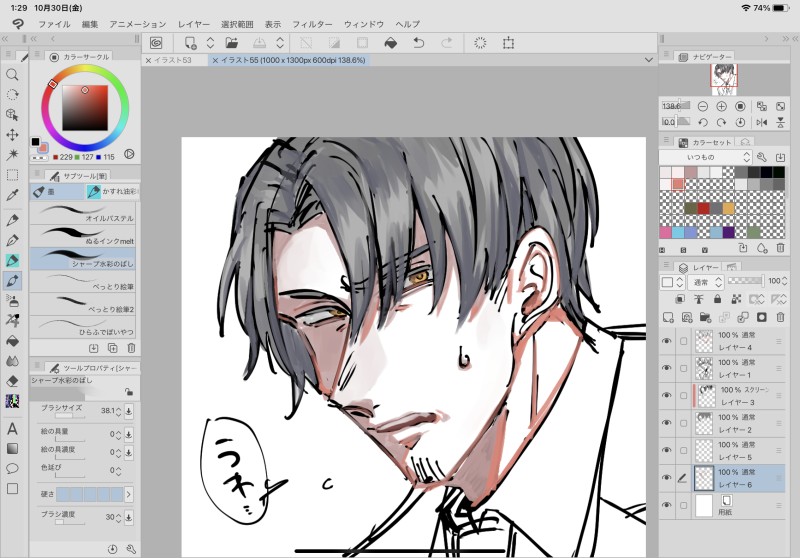Open the フィルター menu

312,24
